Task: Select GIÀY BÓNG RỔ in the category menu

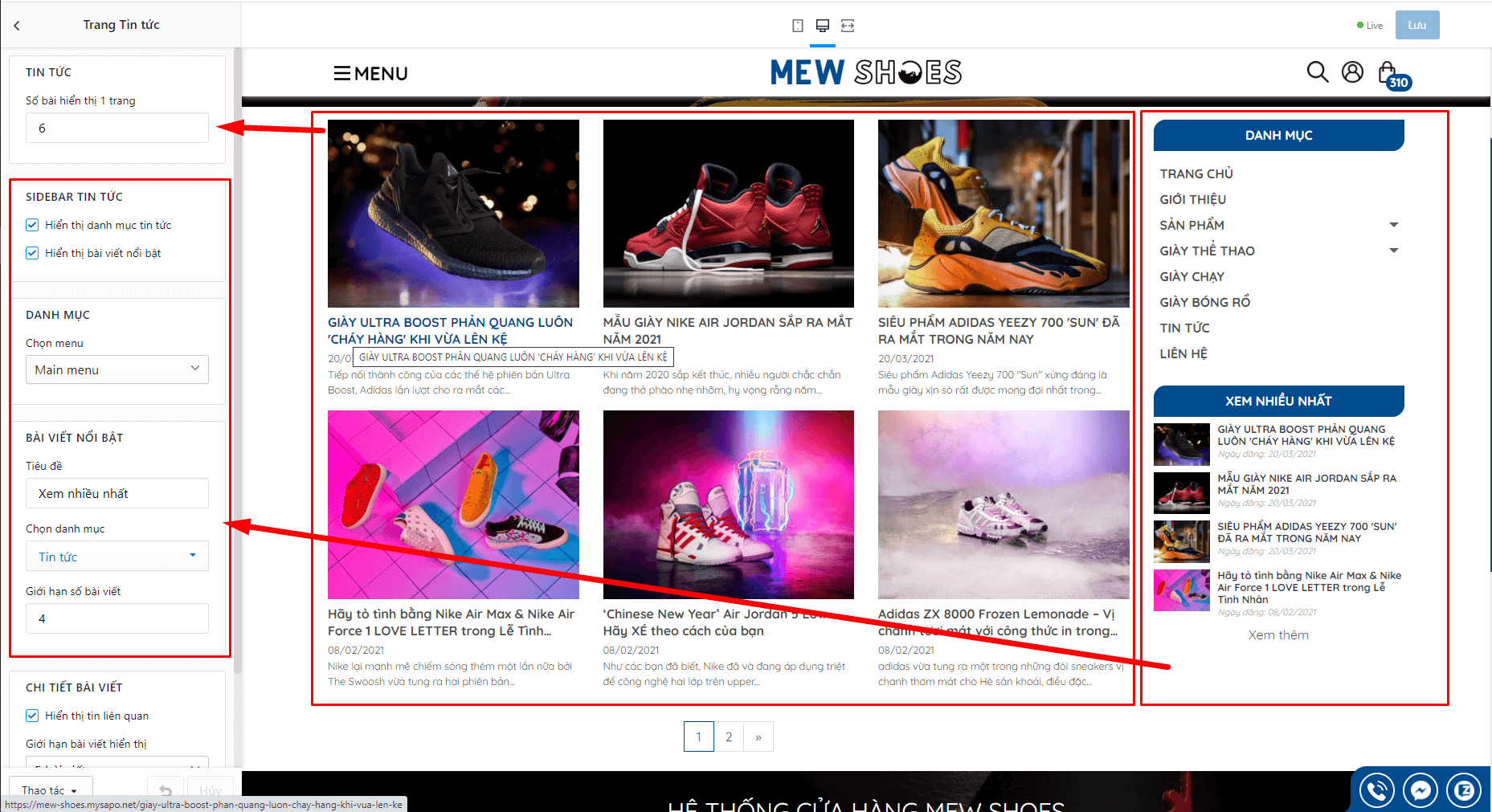Action: click(x=1204, y=302)
